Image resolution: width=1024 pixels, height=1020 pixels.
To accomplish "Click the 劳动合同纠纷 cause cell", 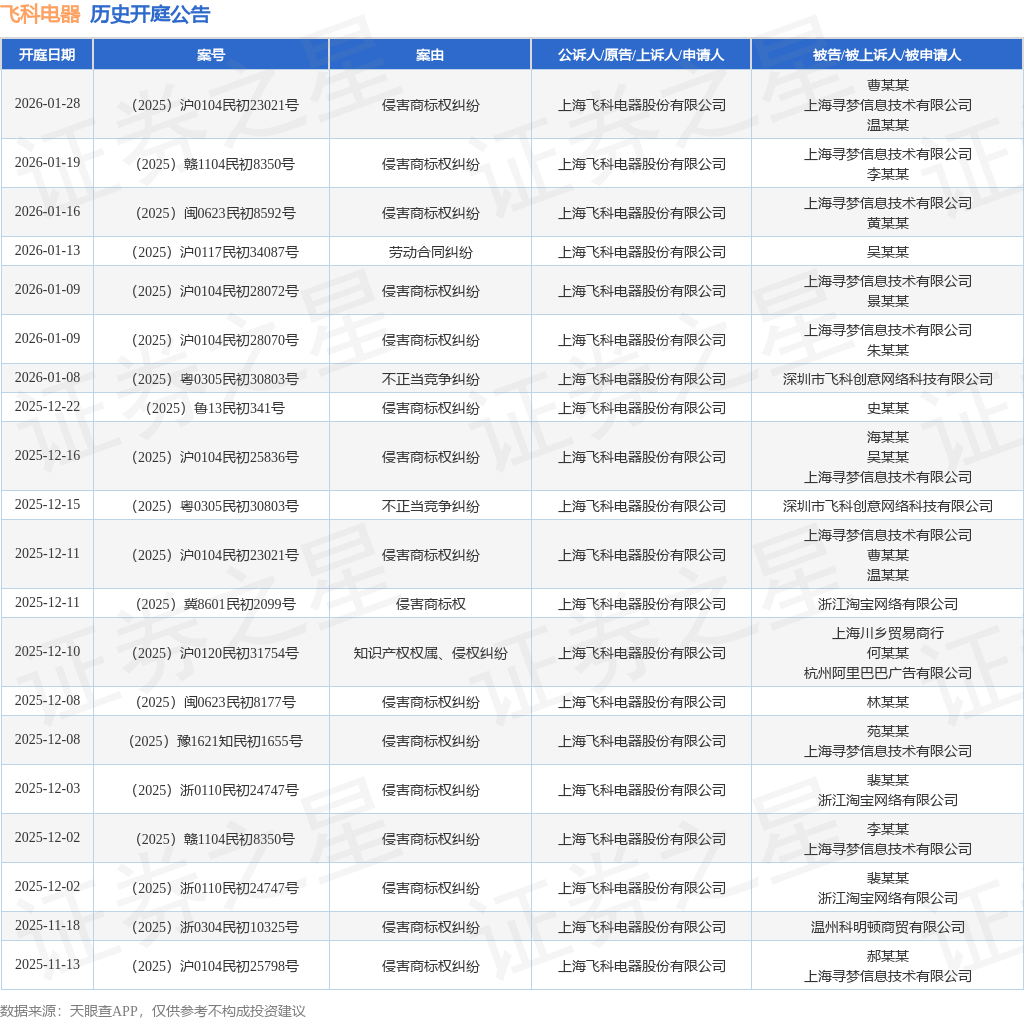I will (x=430, y=252).
